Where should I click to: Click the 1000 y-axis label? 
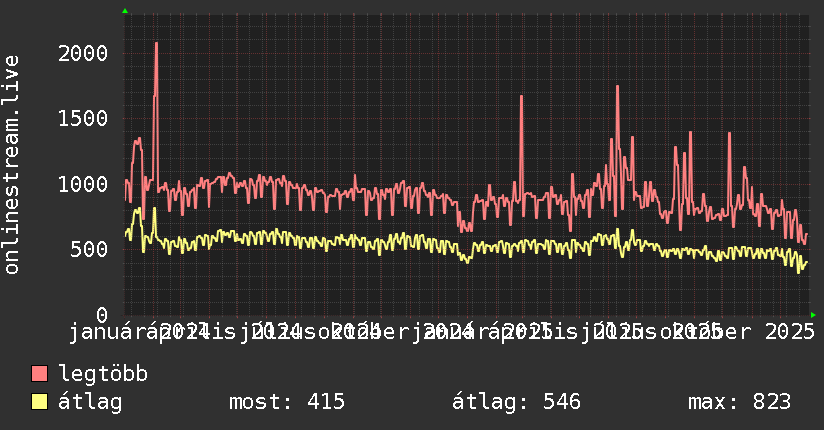tap(83, 185)
